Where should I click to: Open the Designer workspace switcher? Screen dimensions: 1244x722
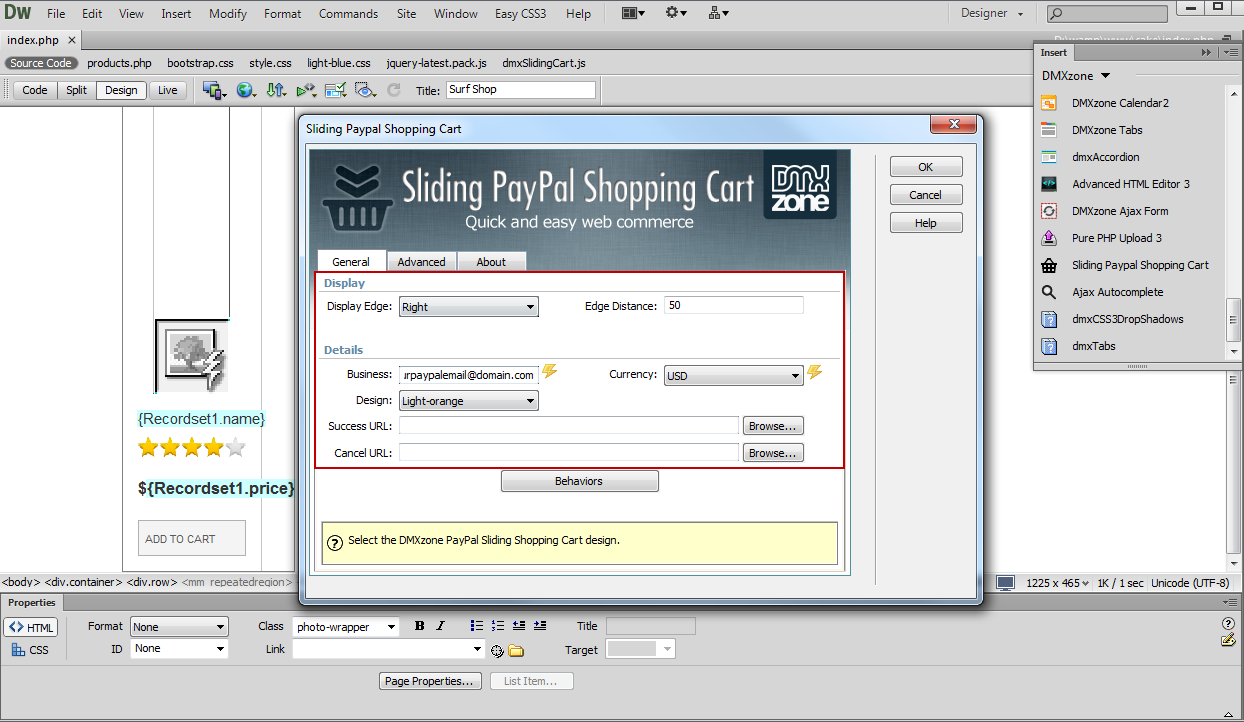pyautogui.click(x=992, y=13)
